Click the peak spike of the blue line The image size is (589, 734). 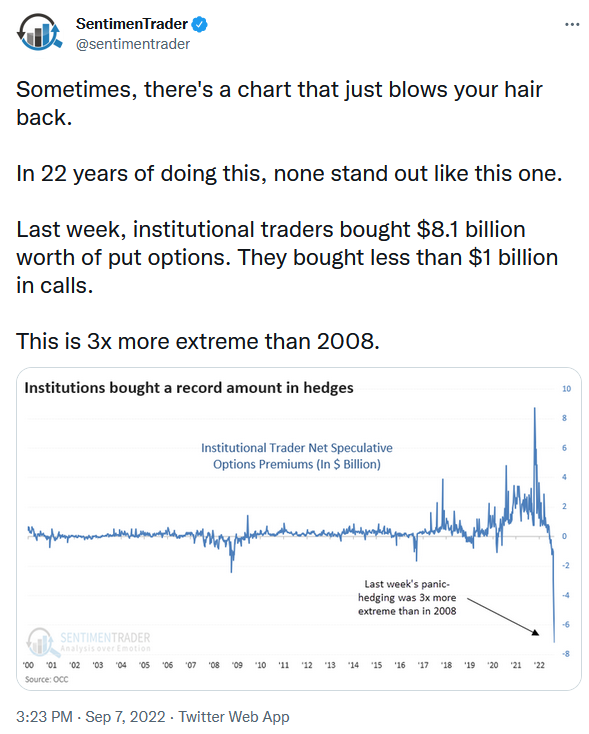[x=535, y=411]
